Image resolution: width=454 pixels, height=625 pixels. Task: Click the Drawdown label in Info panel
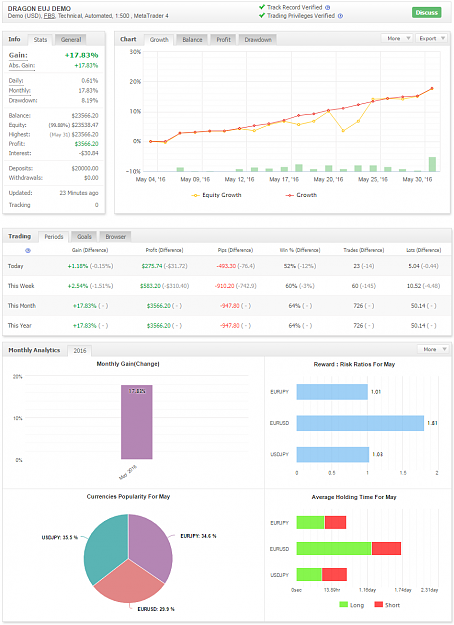tap(23, 100)
